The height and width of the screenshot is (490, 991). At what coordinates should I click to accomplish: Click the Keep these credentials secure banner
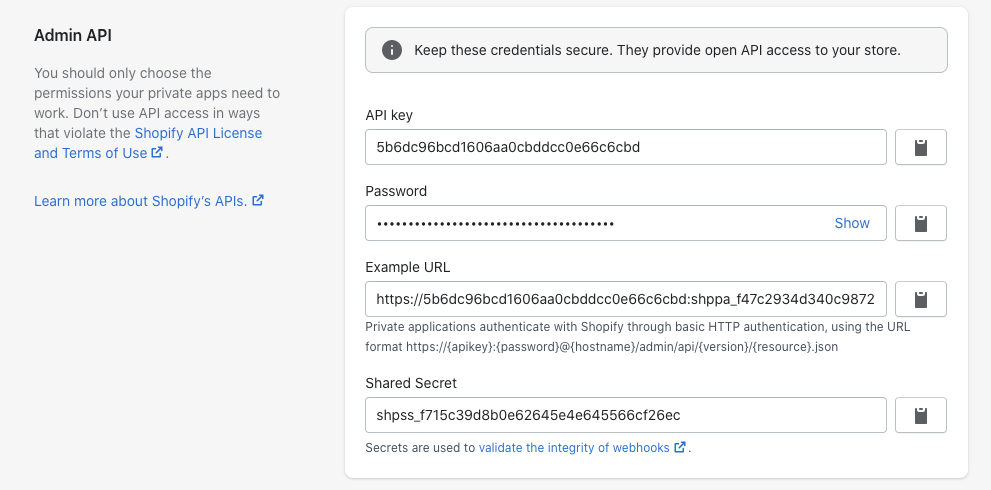[656, 50]
